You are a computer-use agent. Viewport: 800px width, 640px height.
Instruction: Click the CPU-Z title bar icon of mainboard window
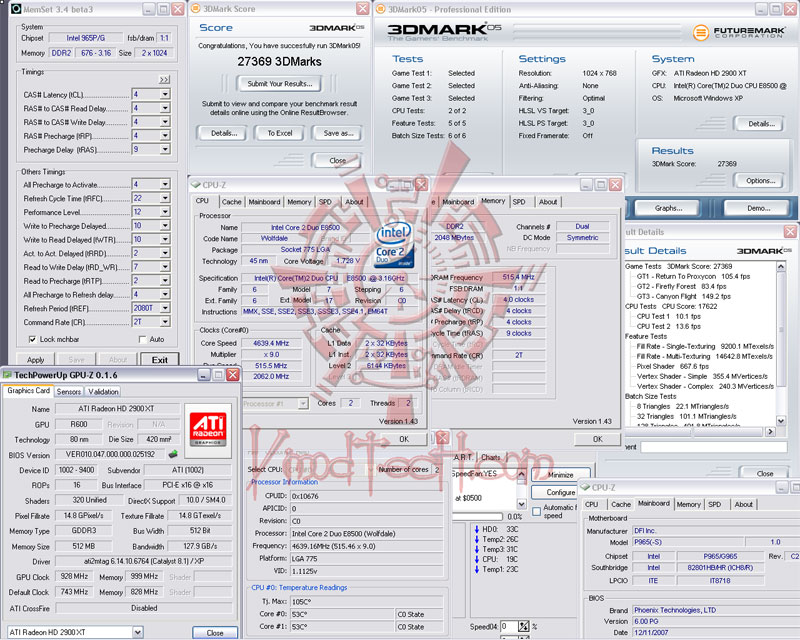click(x=585, y=487)
